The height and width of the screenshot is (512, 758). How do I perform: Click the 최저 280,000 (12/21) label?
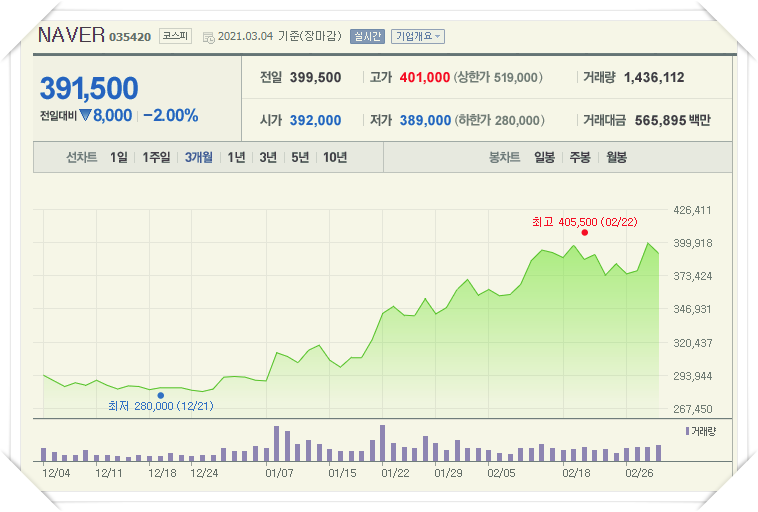(160, 406)
